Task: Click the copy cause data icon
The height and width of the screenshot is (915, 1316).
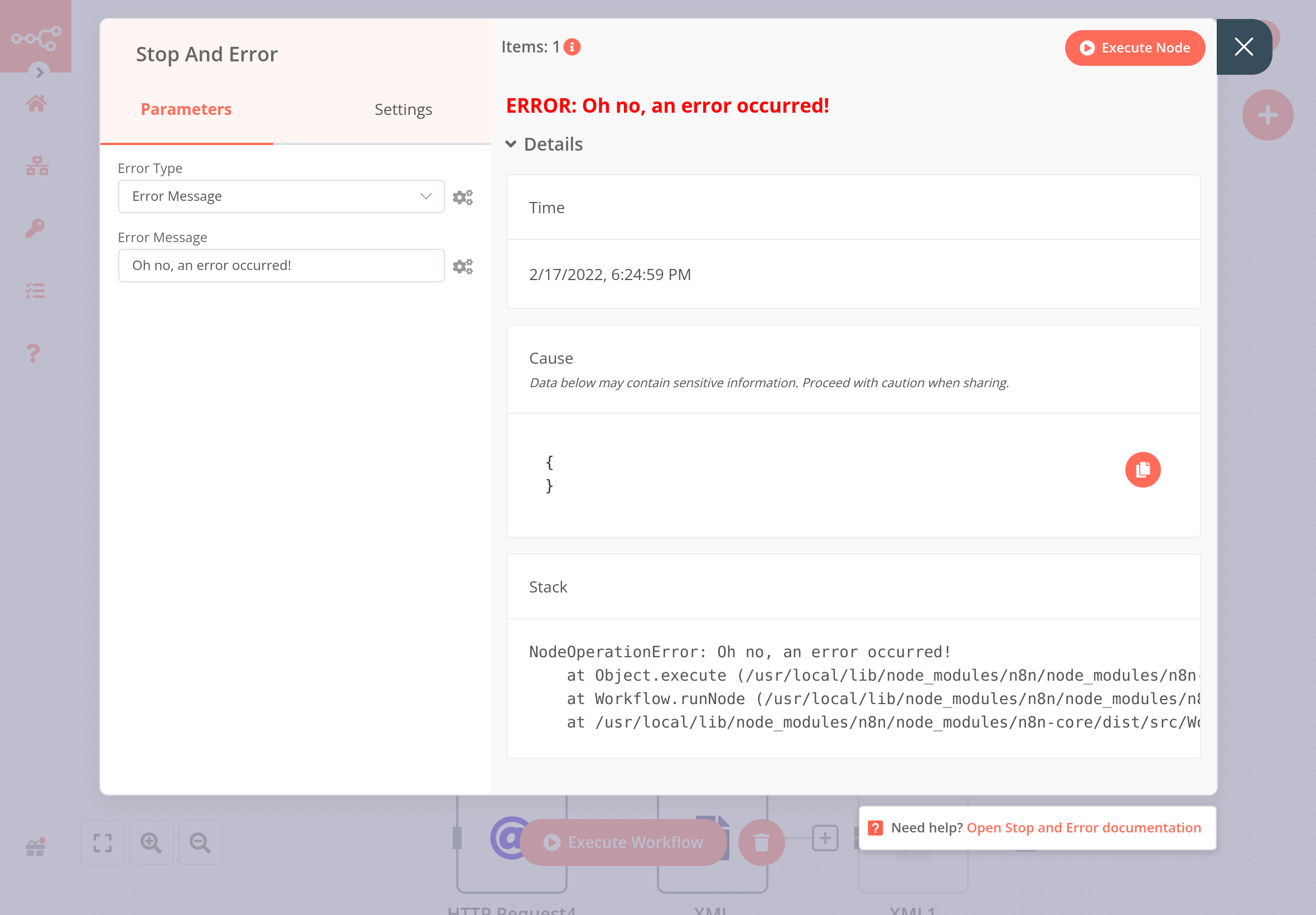Action: click(x=1142, y=470)
